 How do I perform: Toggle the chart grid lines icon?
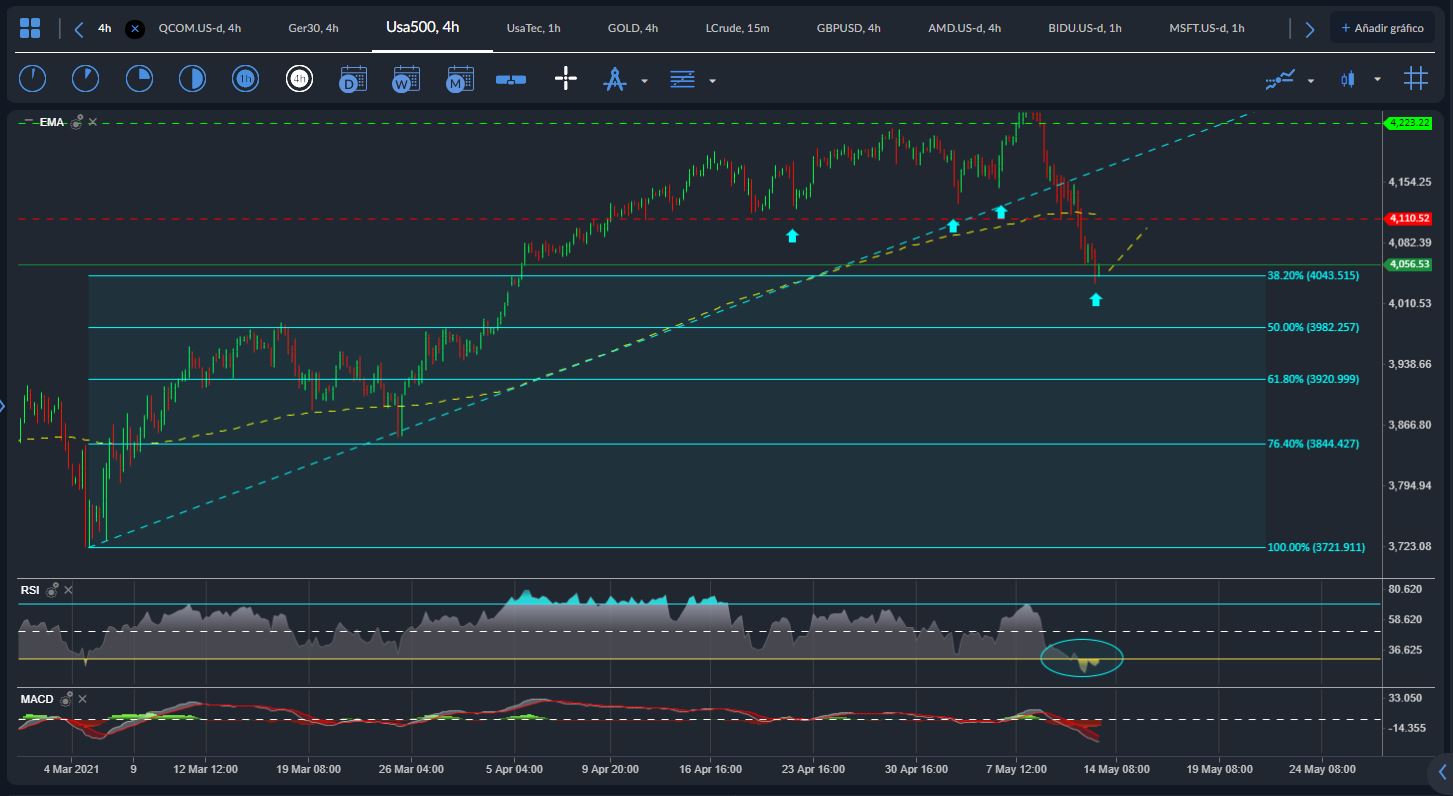pos(1415,78)
